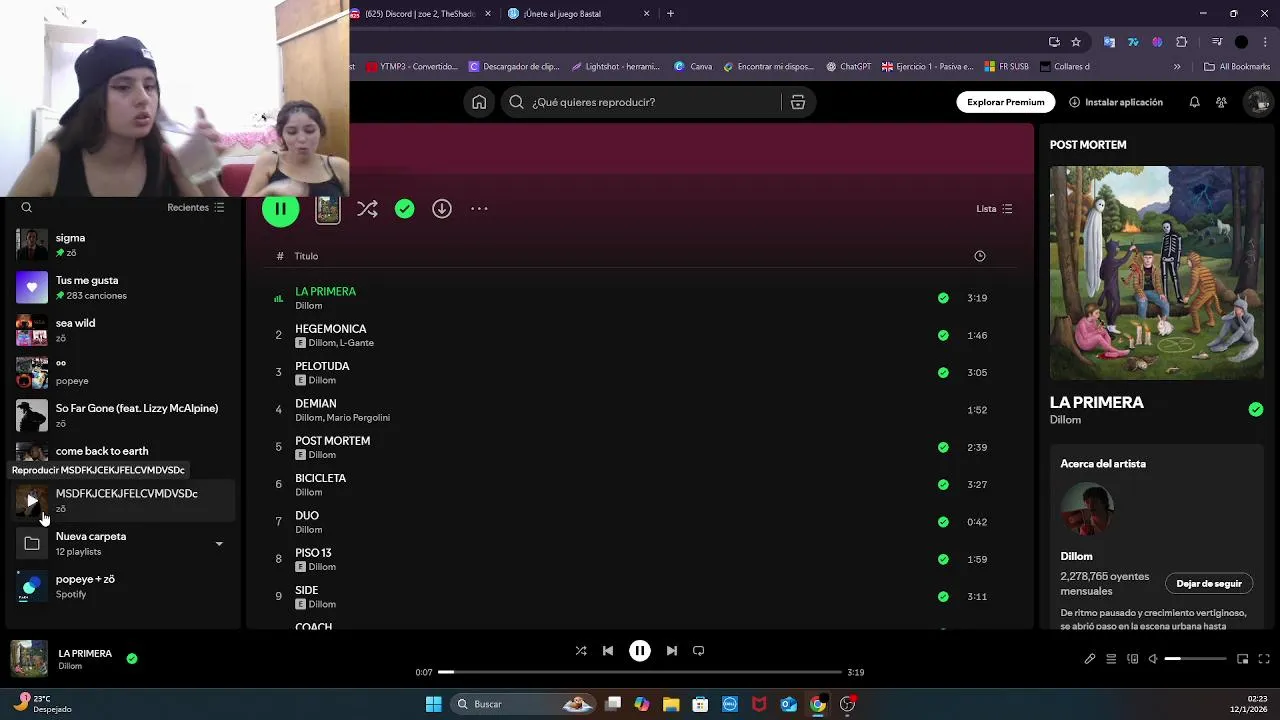Open Spotify Home via house icon
Screen dimensions: 1280x720
(x=479, y=102)
